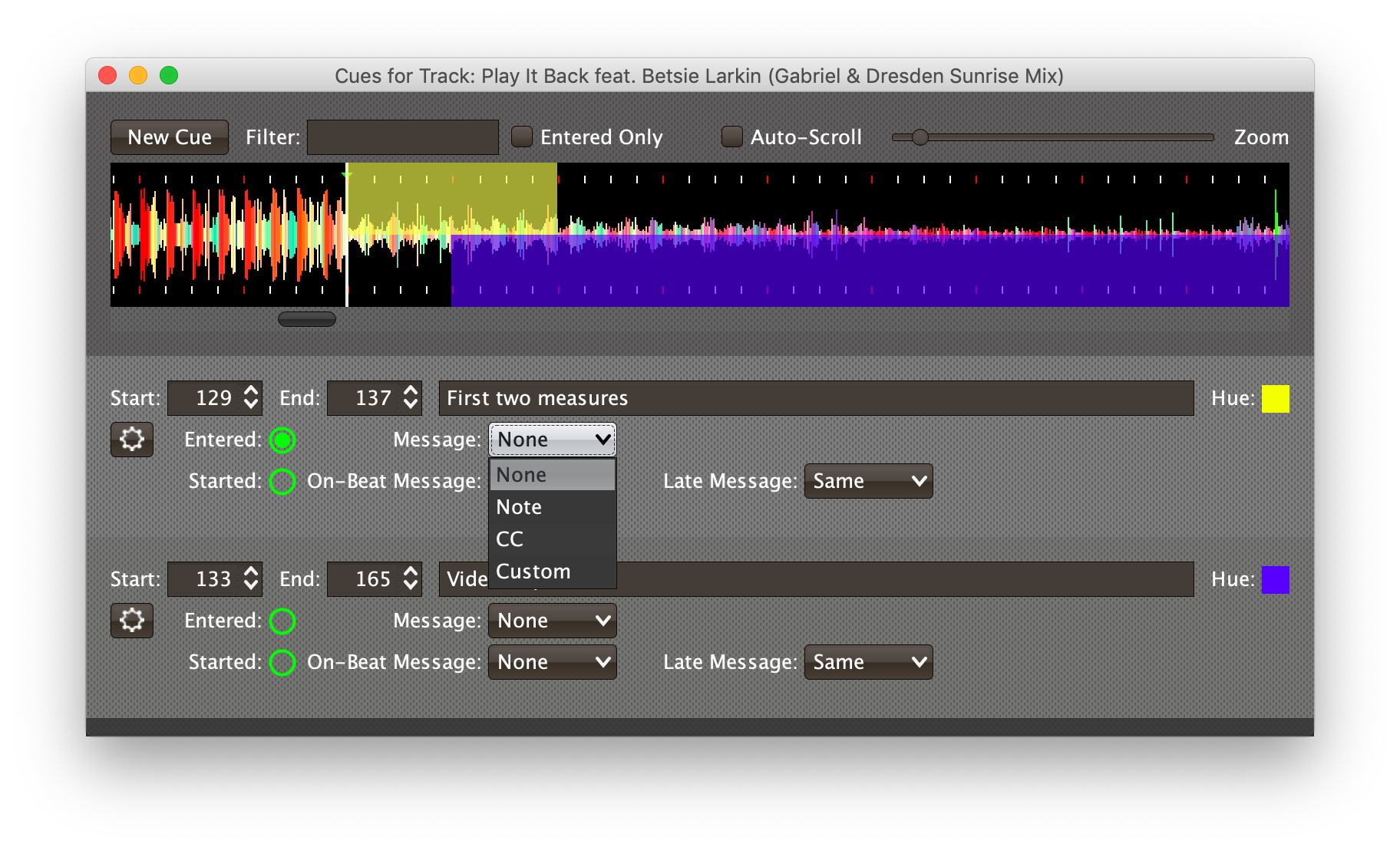Open Late Message dropdown for first cue
The width and height of the screenshot is (1400, 850).
click(x=868, y=481)
